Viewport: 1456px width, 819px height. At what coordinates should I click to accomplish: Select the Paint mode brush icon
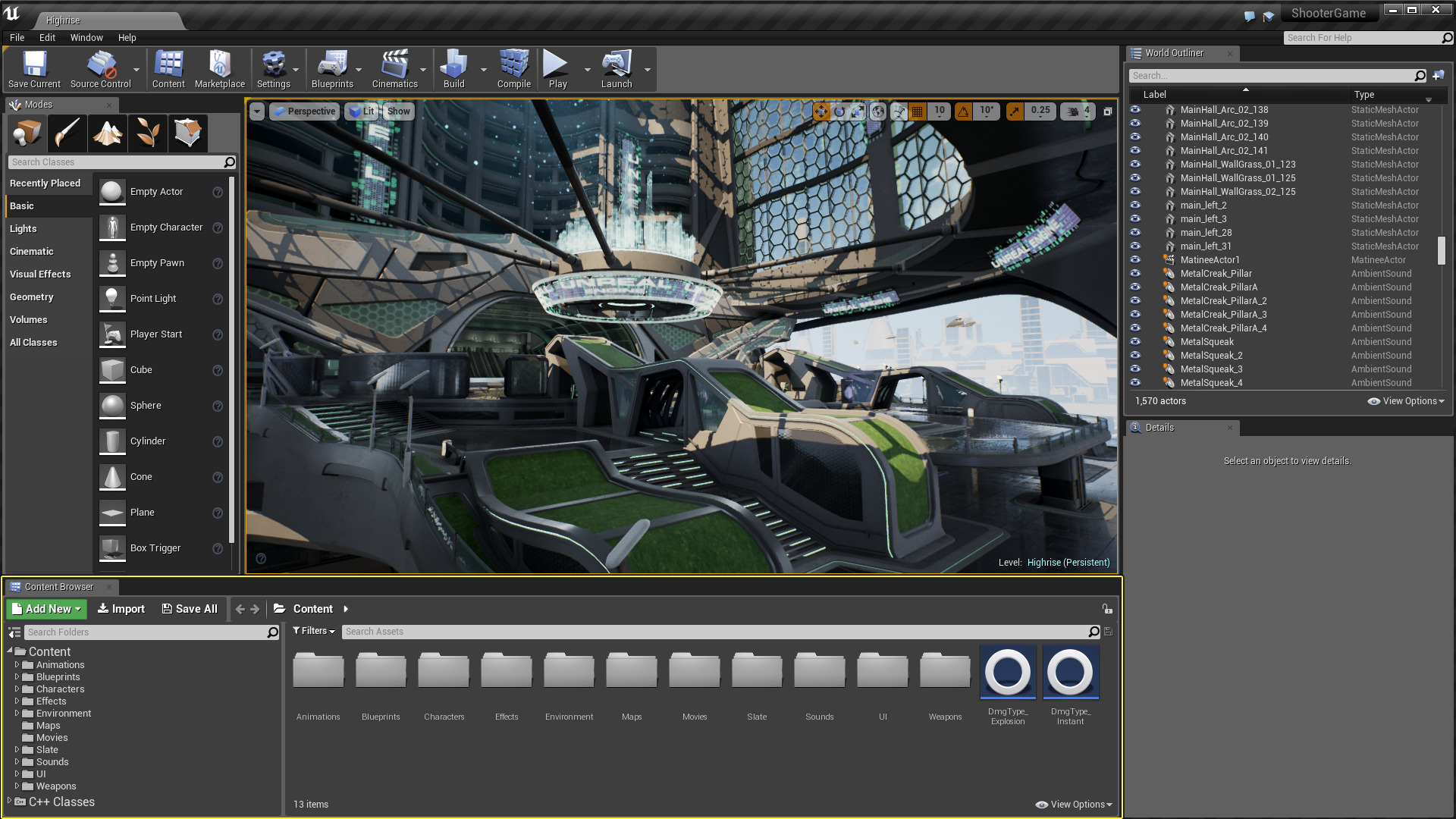coord(67,133)
